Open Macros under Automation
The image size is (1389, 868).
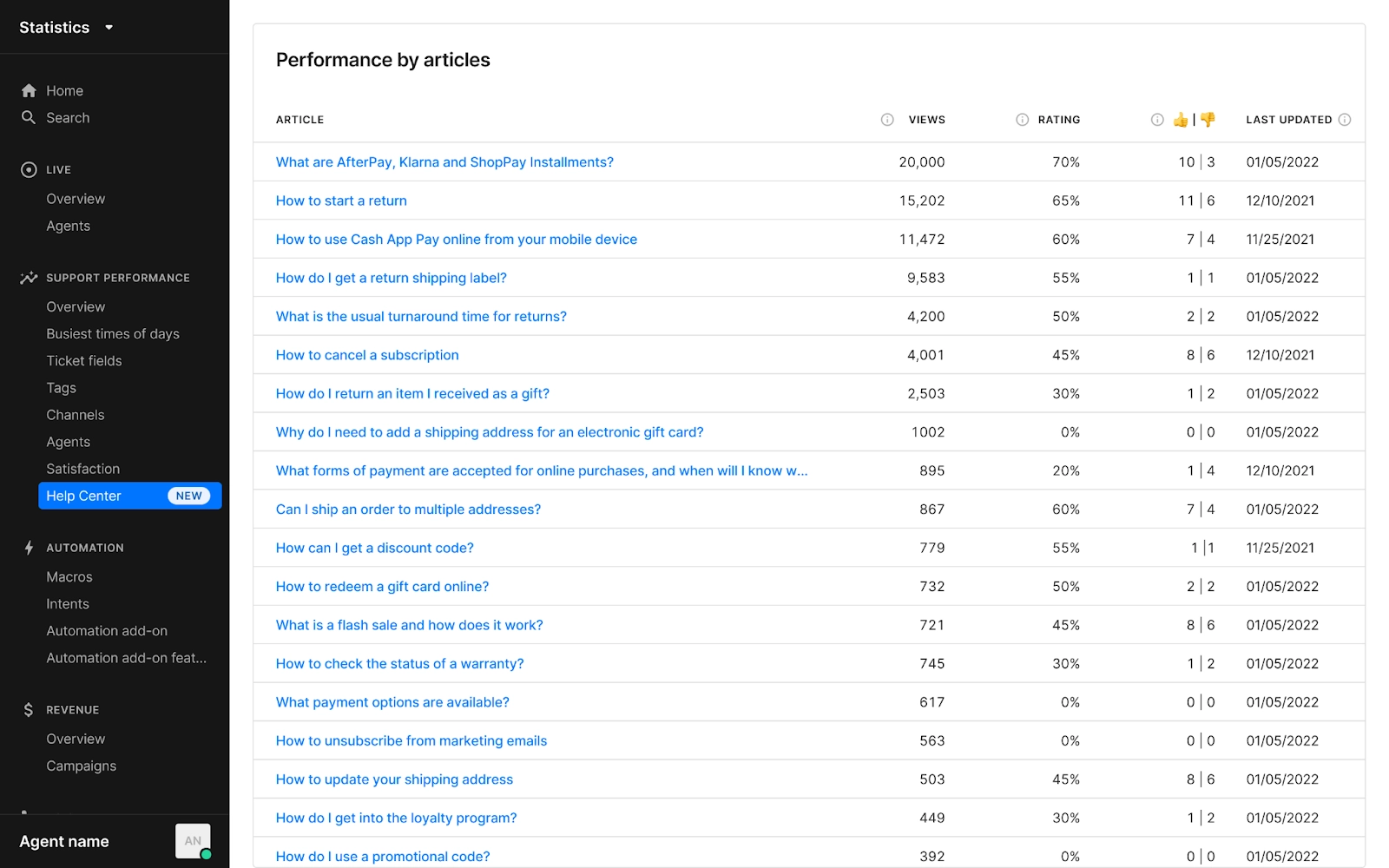click(x=69, y=576)
